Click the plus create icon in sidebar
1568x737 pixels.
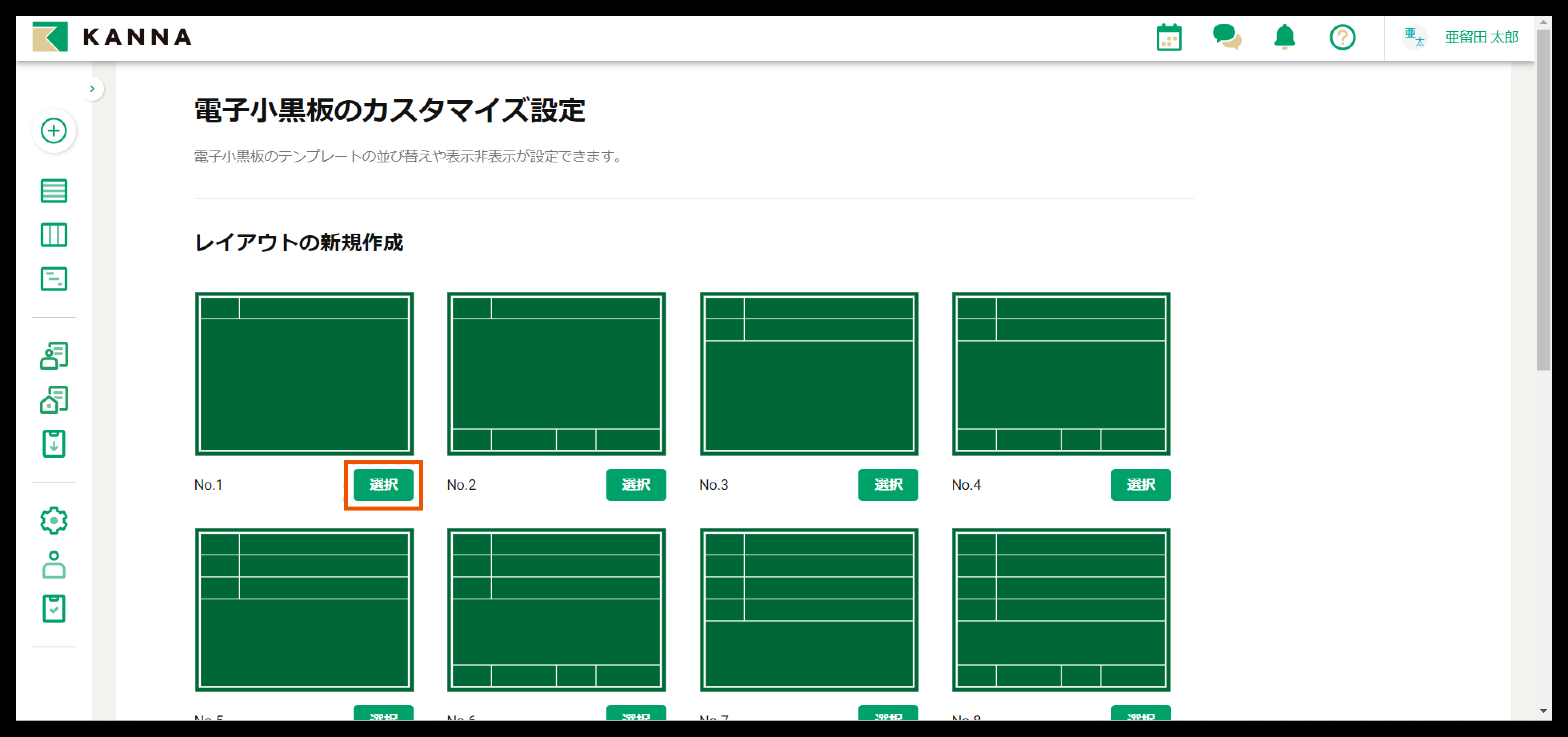(x=54, y=130)
